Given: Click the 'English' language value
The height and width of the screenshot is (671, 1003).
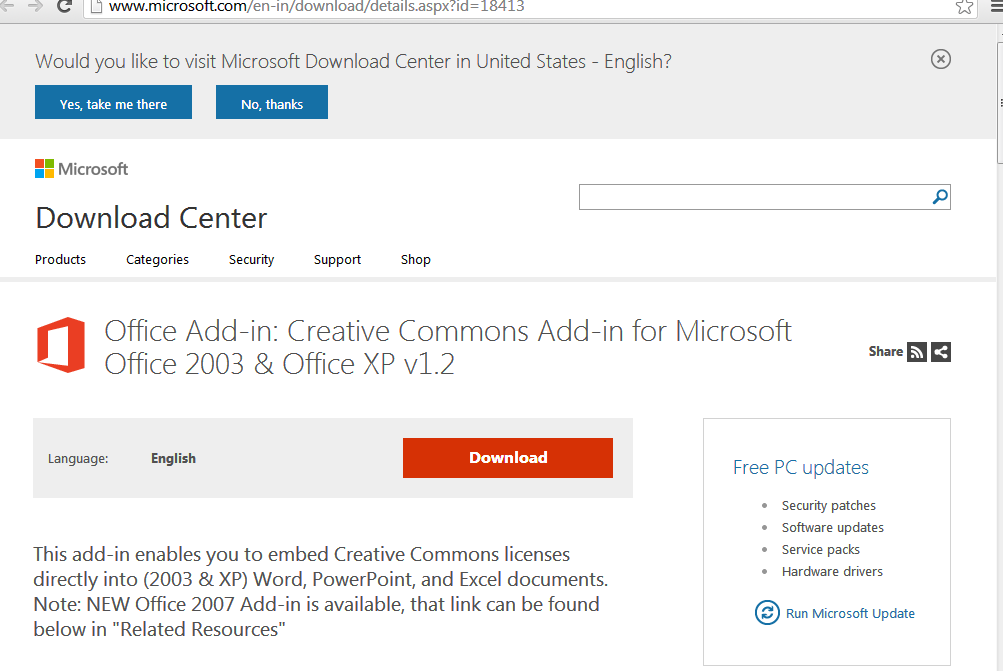Looking at the screenshot, I should pyautogui.click(x=173, y=459).
